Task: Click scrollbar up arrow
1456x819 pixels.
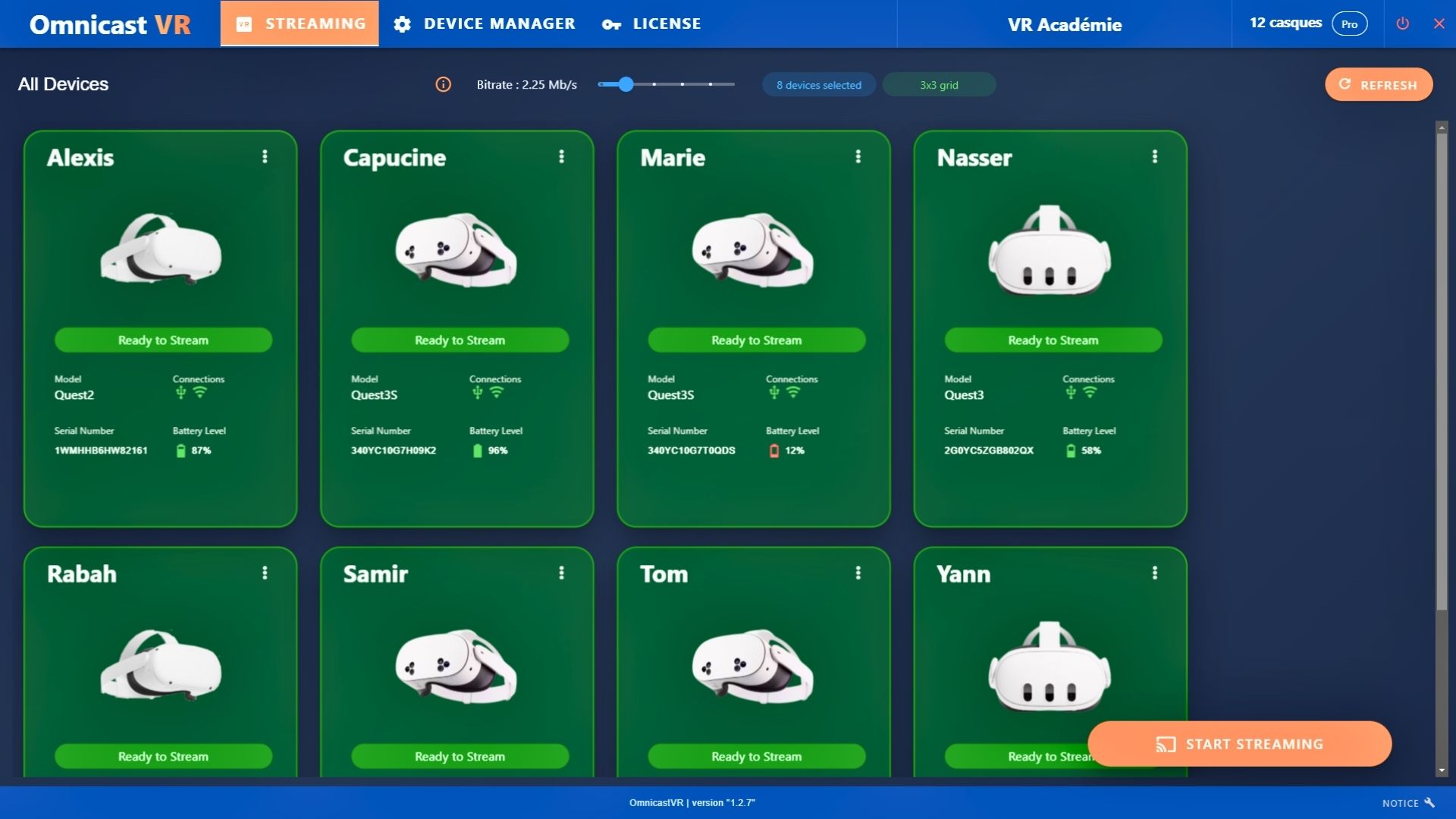Action: [1442, 127]
